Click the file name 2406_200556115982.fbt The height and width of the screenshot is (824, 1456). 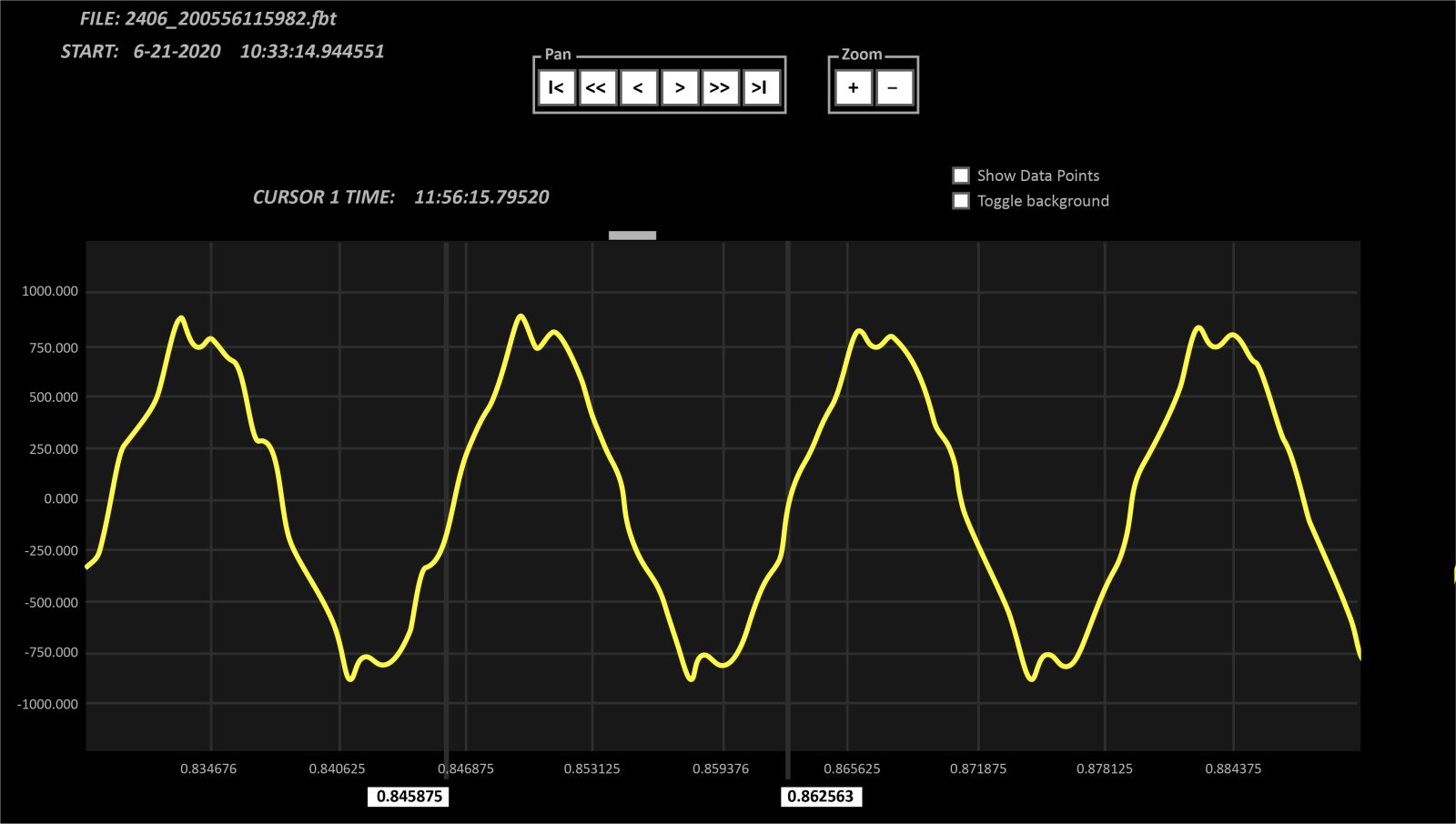coord(230,19)
